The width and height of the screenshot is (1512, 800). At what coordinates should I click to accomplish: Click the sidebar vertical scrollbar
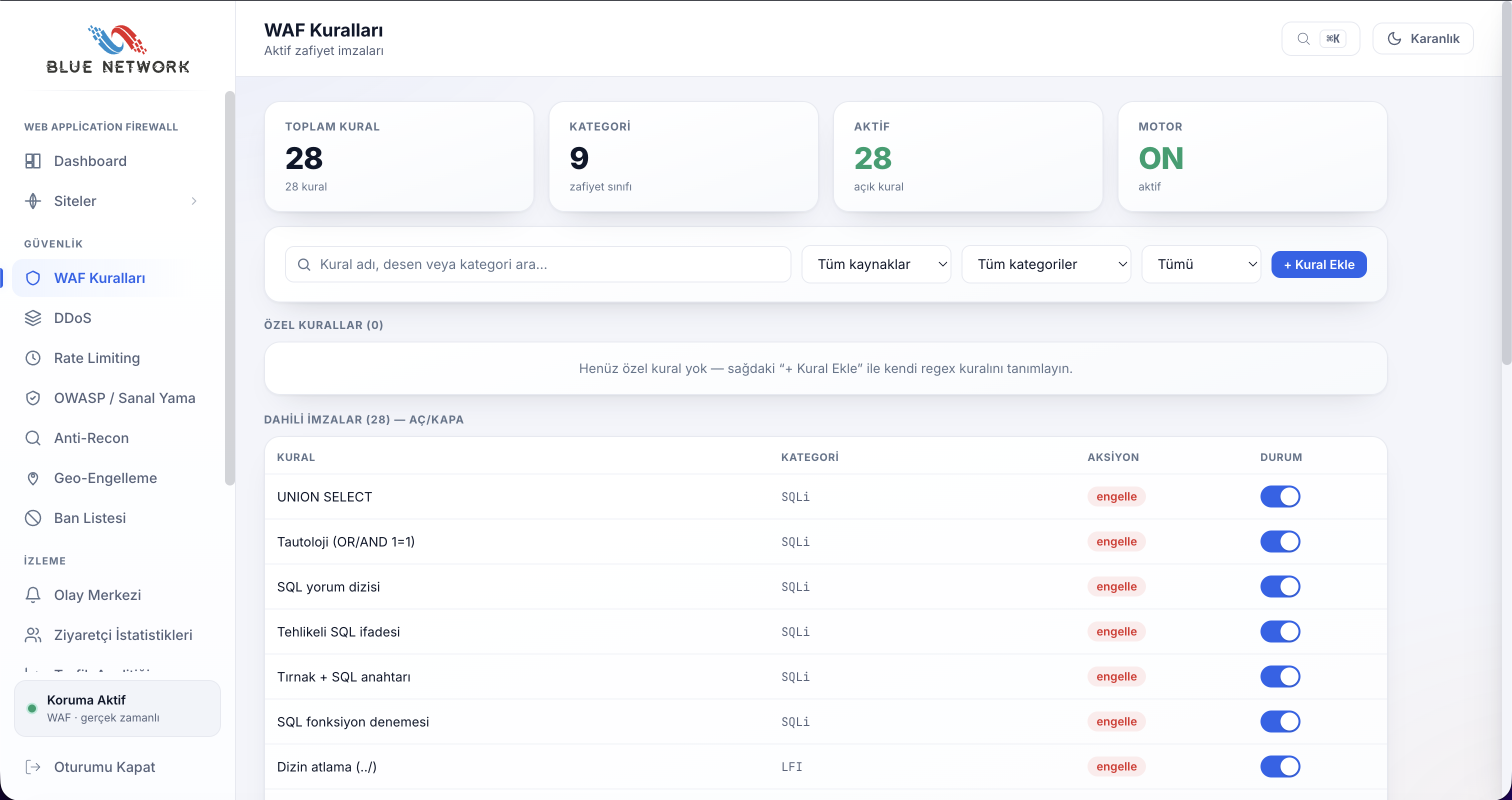(x=229, y=288)
